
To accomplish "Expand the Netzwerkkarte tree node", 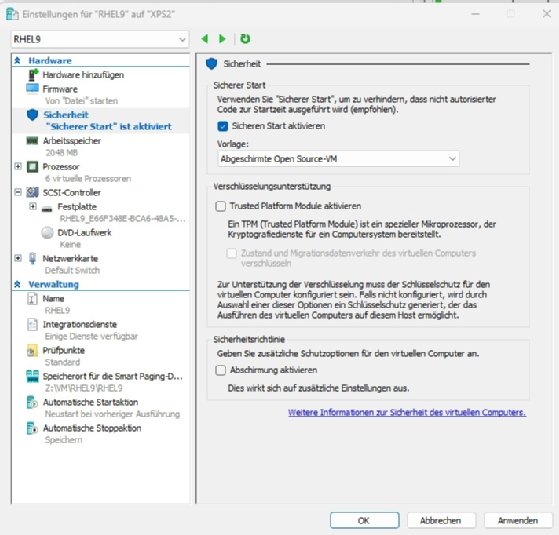I will coord(18,258).
